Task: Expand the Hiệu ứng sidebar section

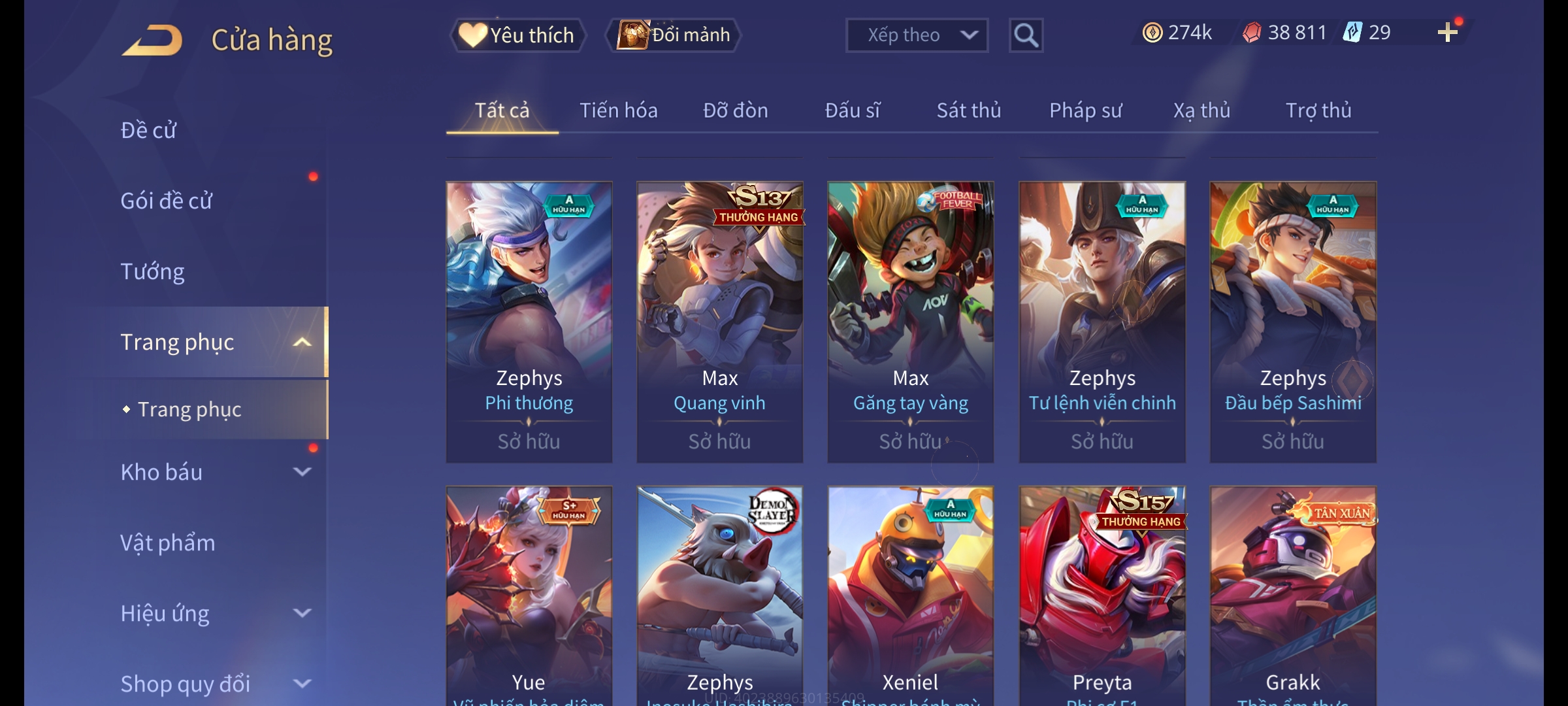Action: point(302,613)
